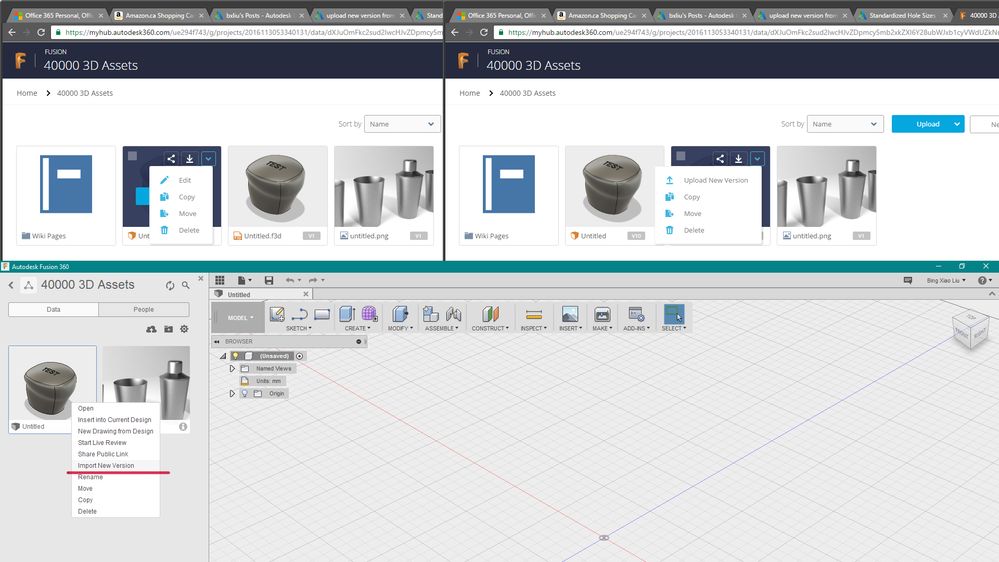Collapse the Unsaved root component tree
This screenshot has height=562, width=999.
[223, 356]
